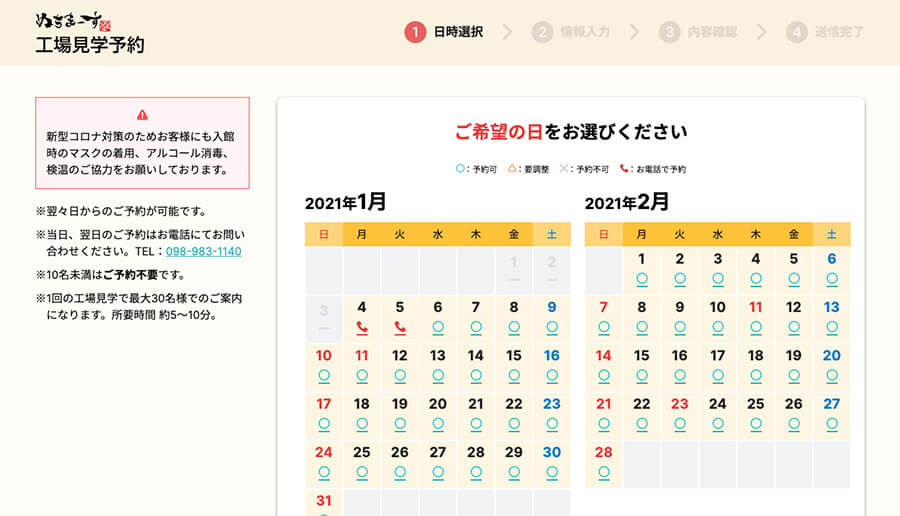Choose the circle icon under February 23

coord(680,423)
